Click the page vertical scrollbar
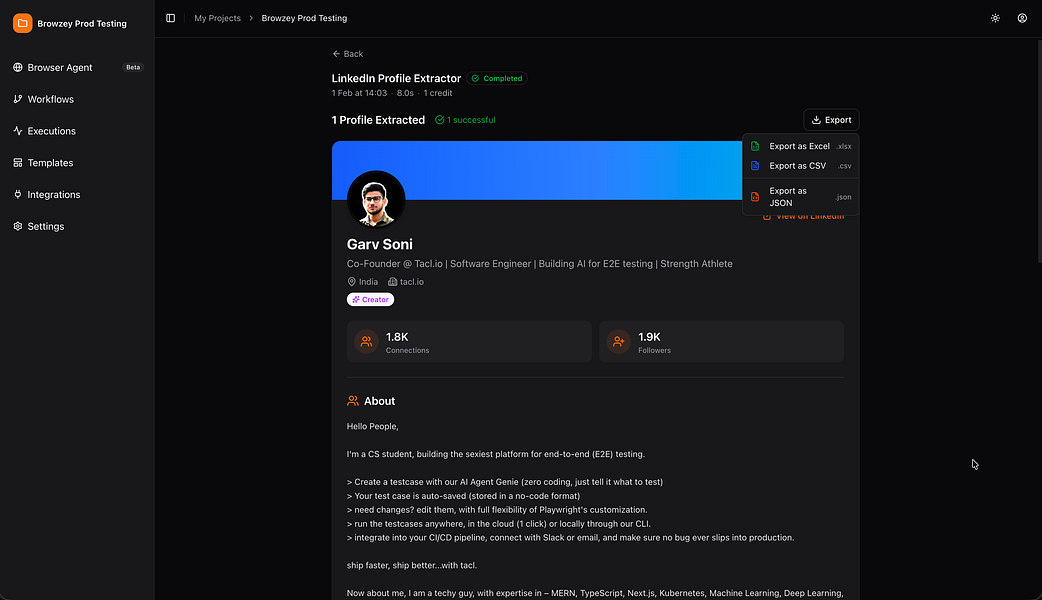 click(1039, 151)
